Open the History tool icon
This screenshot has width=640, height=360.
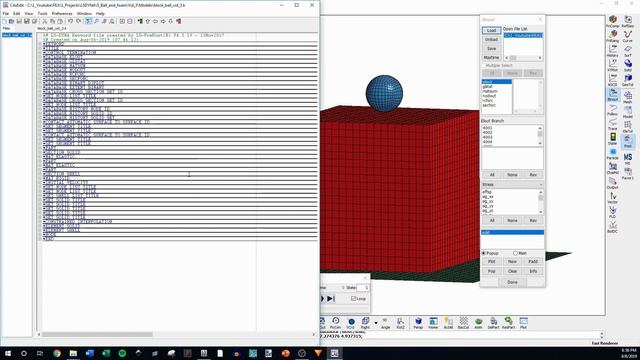tap(613, 51)
